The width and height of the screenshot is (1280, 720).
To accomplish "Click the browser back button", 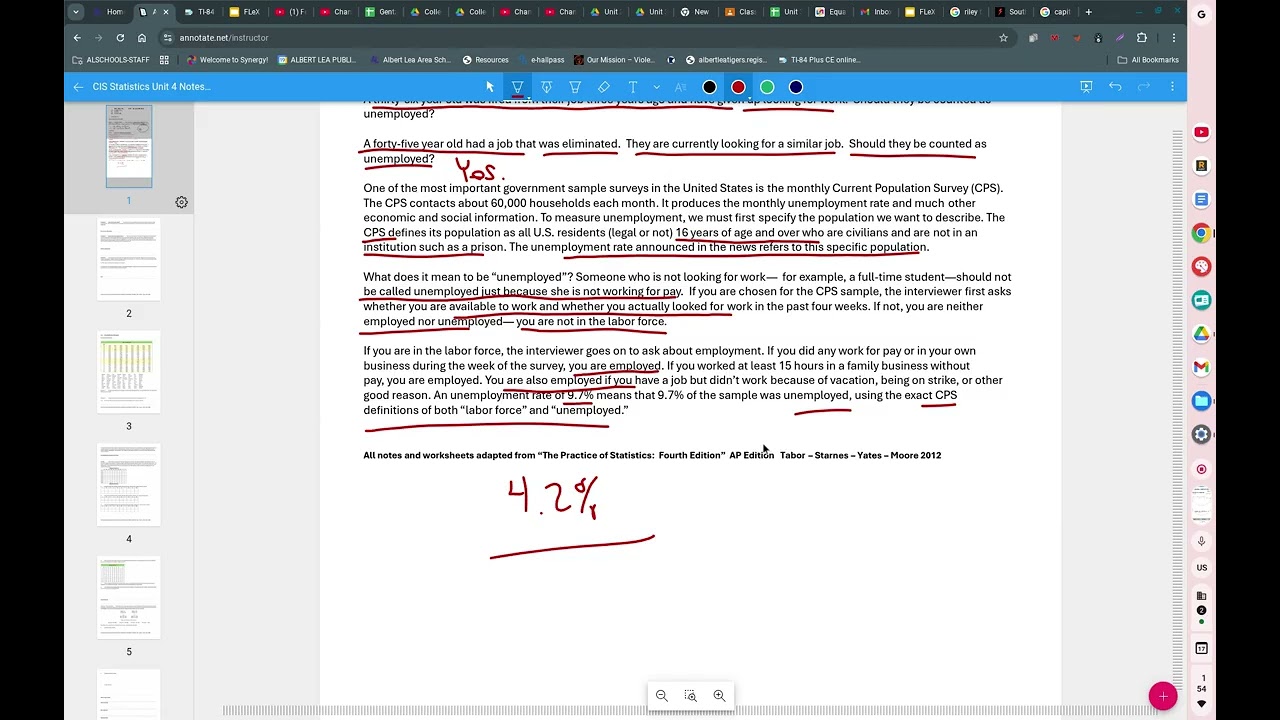I will click(77, 38).
